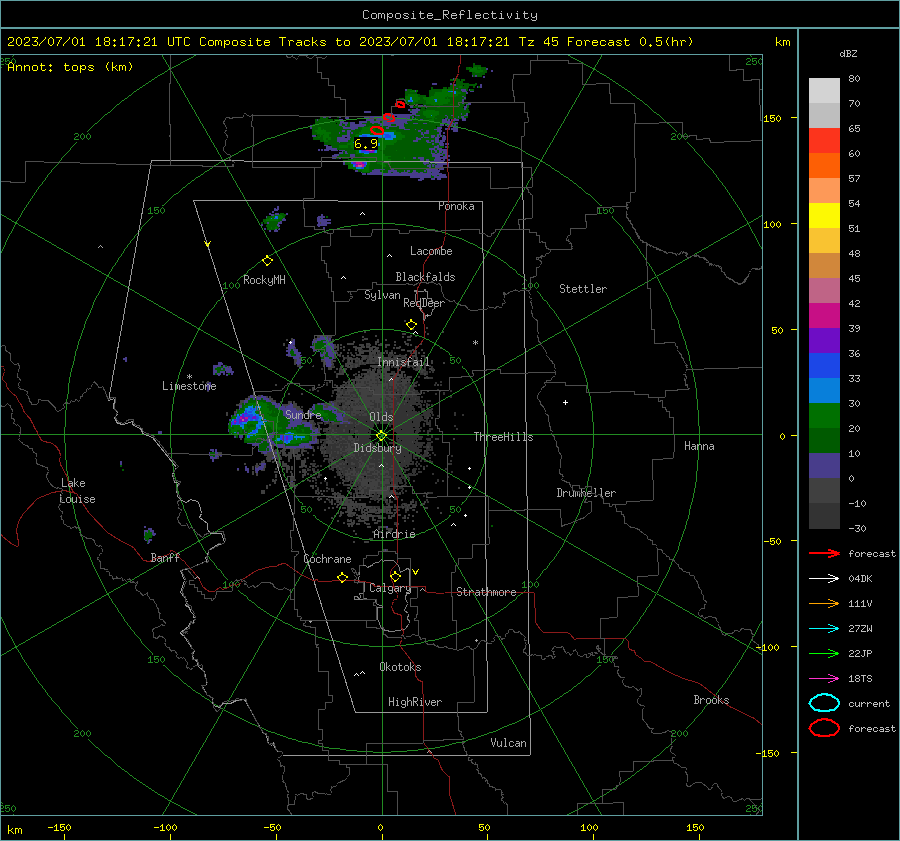Click the Sundre label
Viewport: 900px width, 841px height.
[x=303, y=414]
